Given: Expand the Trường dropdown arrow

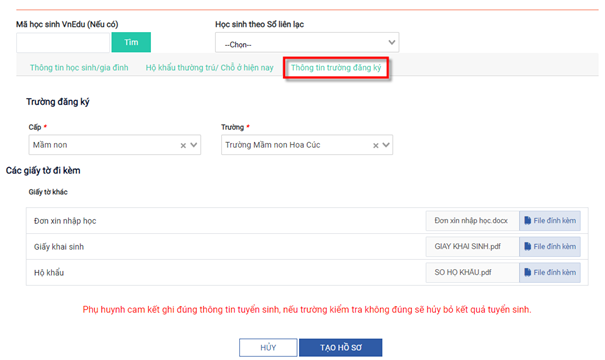Looking at the screenshot, I should tap(386, 145).
